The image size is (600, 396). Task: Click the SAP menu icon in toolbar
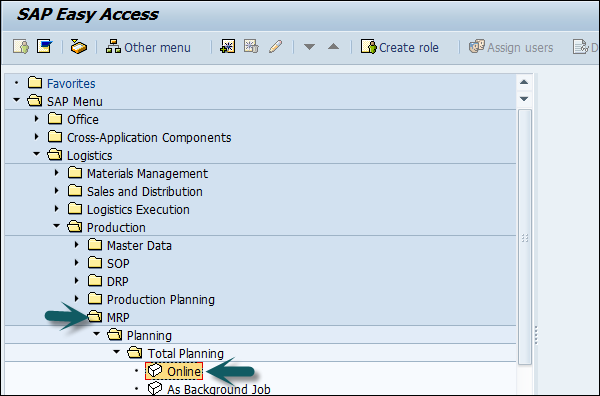pyautogui.click(x=44, y=47)
